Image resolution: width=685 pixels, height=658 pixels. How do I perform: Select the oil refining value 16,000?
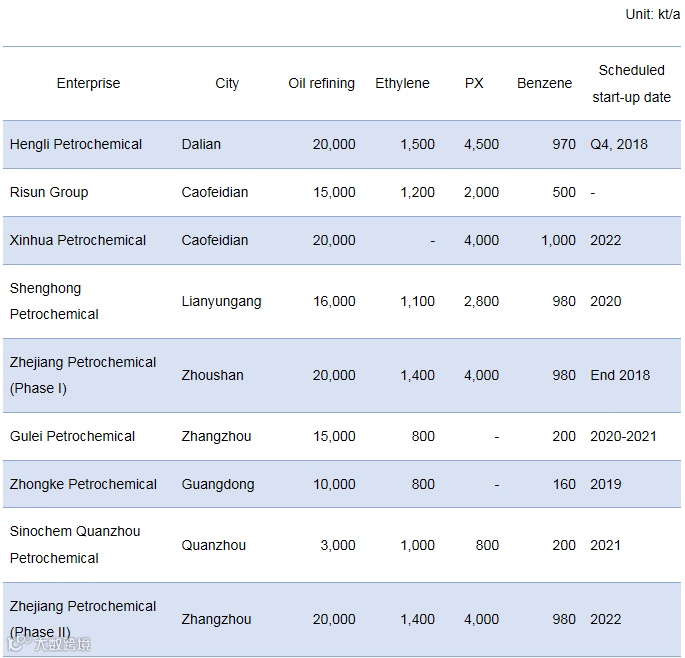334,301
